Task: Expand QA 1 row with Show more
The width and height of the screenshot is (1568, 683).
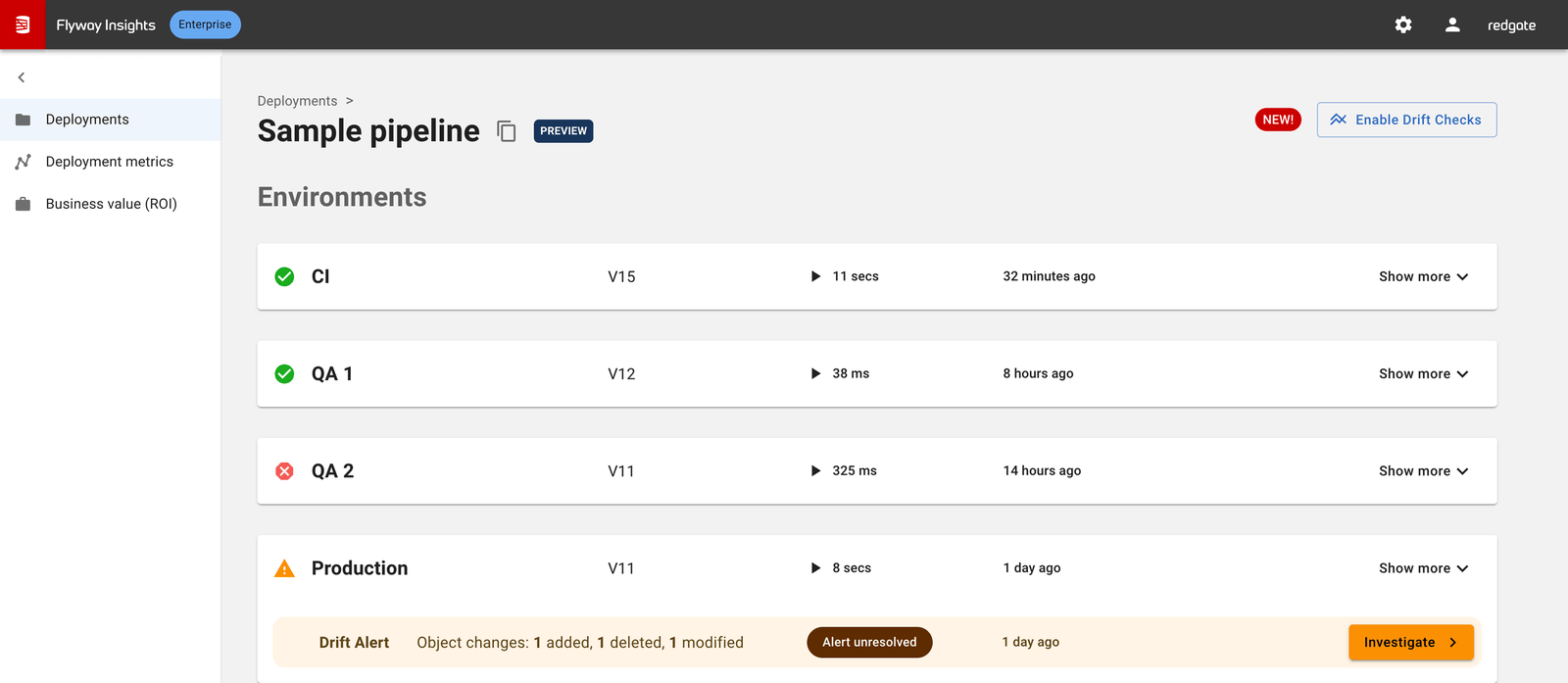Action: [x=1423, y=373]
